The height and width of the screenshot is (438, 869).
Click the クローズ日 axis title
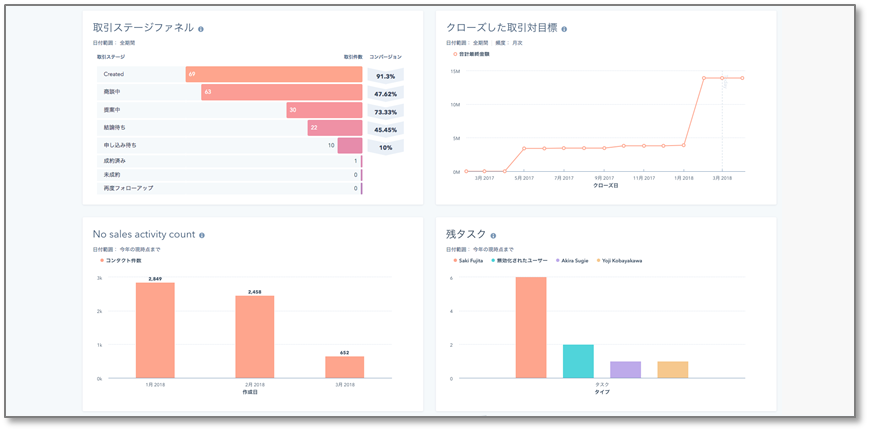605,186
